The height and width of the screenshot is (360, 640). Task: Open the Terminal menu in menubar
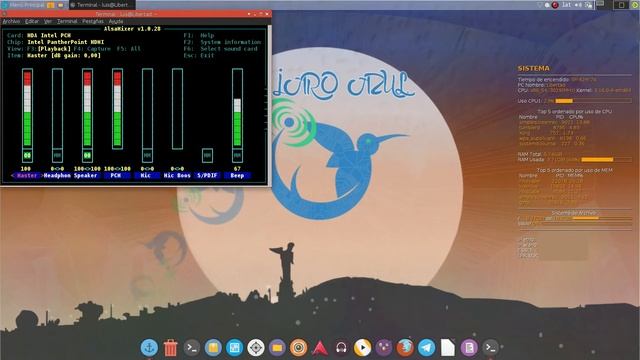tap(67, 21)
